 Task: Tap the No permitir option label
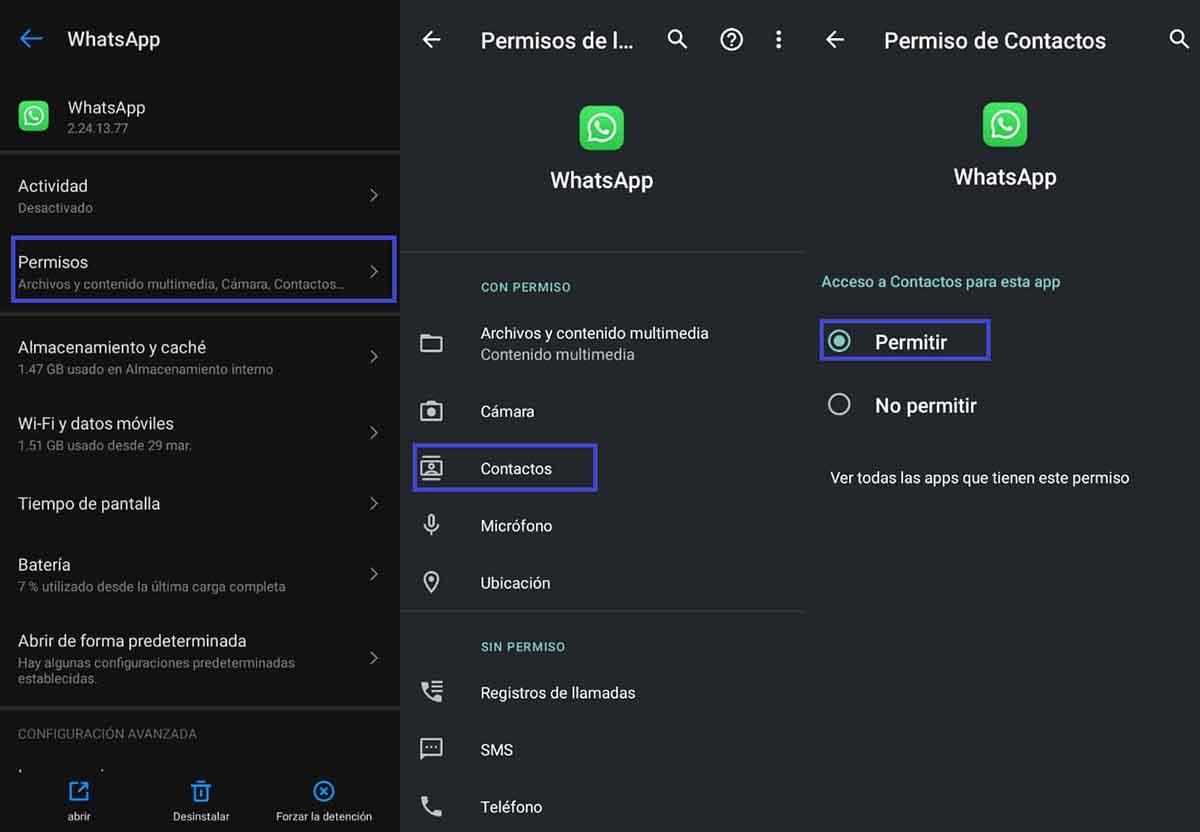pos(926,405)
